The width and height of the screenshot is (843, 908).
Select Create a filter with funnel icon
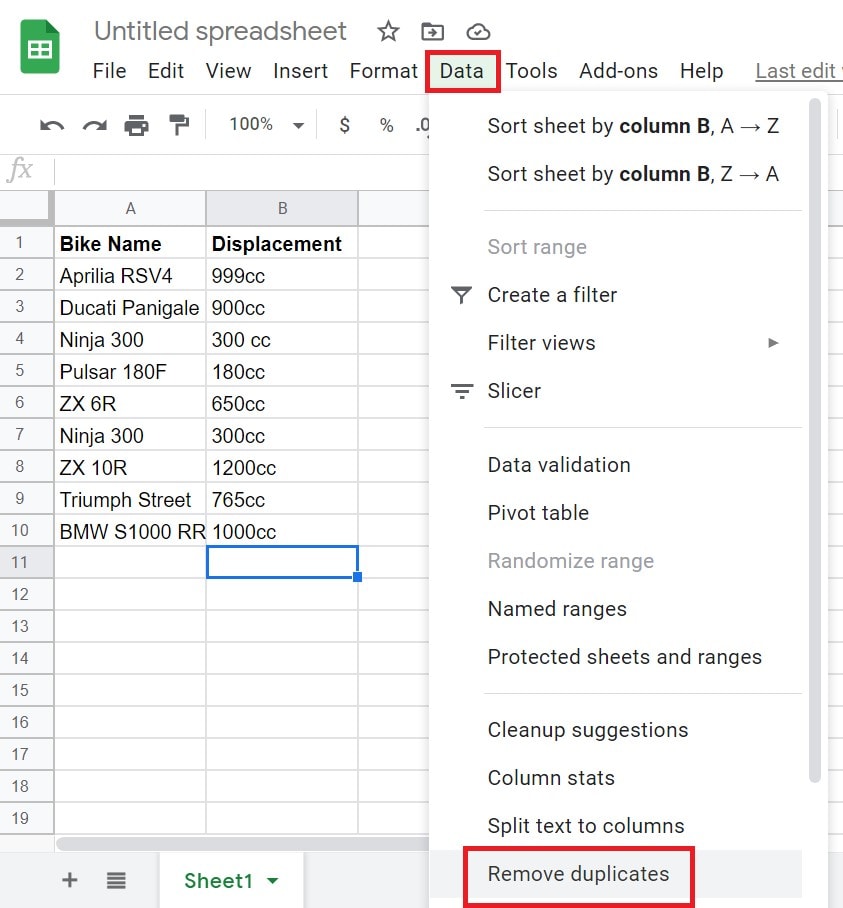pyautogui.click(x=553, y=295)
